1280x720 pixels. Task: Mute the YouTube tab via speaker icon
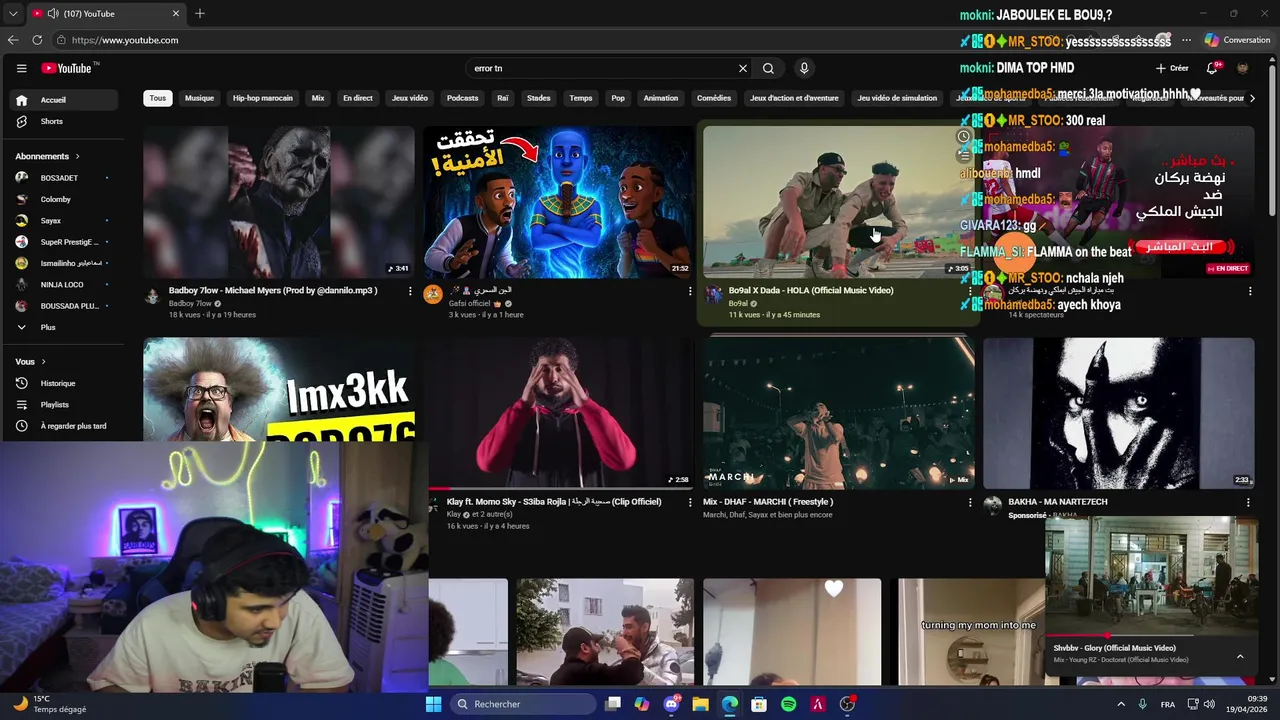52,13
